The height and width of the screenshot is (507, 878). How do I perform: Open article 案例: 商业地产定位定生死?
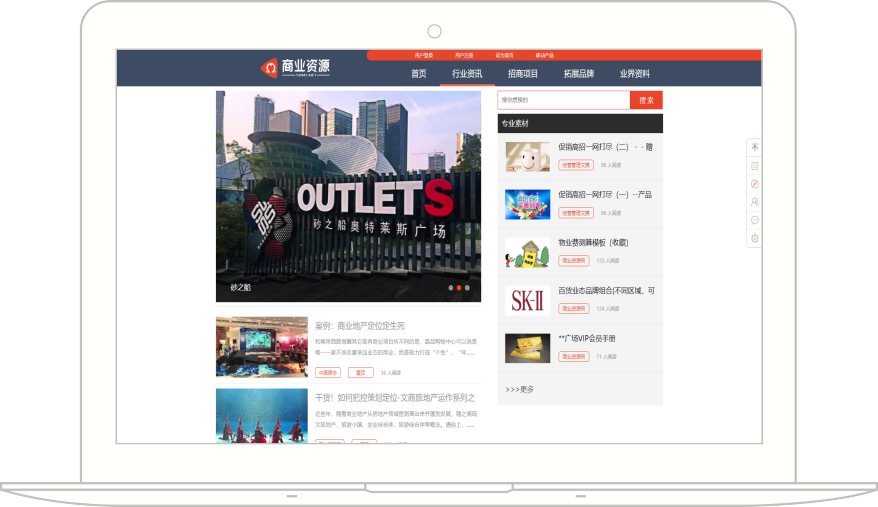click(x=359, y=326)
